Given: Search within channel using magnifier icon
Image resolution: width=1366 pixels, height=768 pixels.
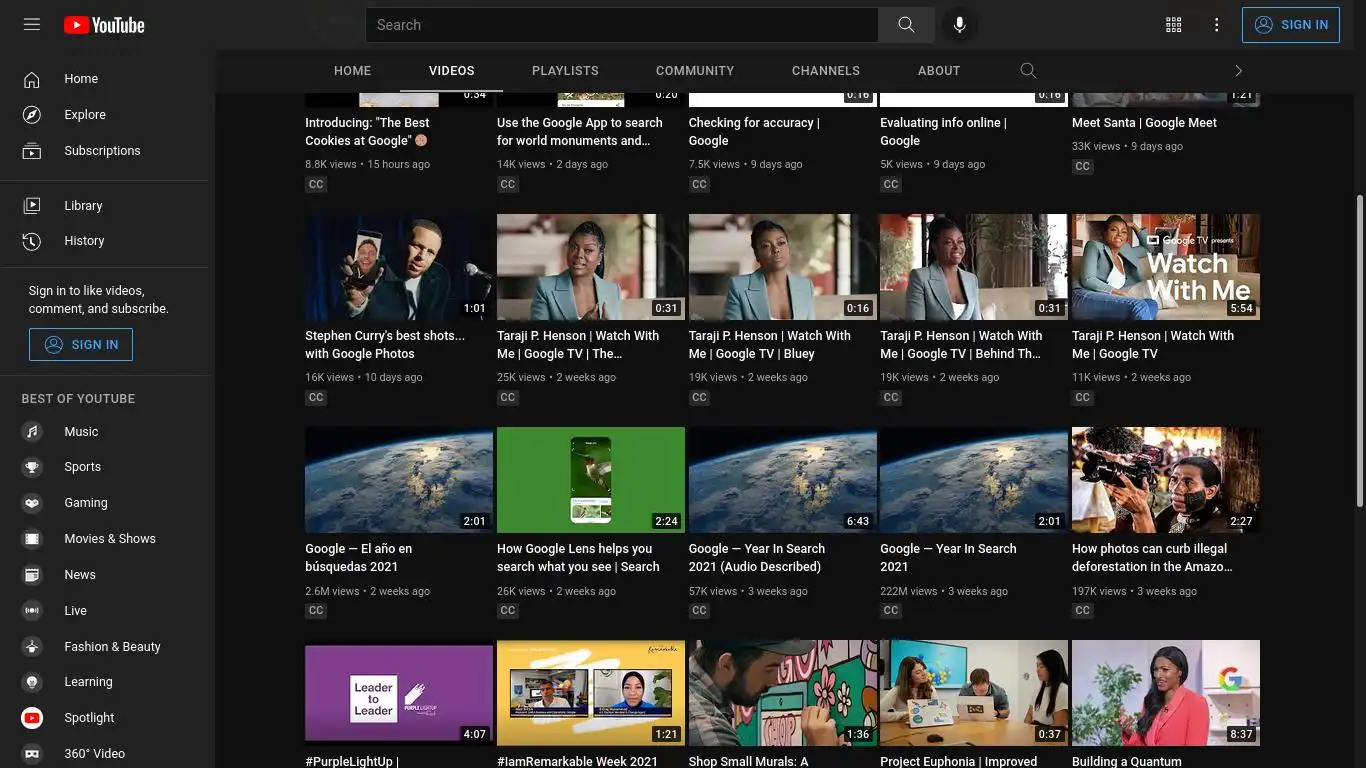Looking at the screenshot, I should tap(1028, 71).
